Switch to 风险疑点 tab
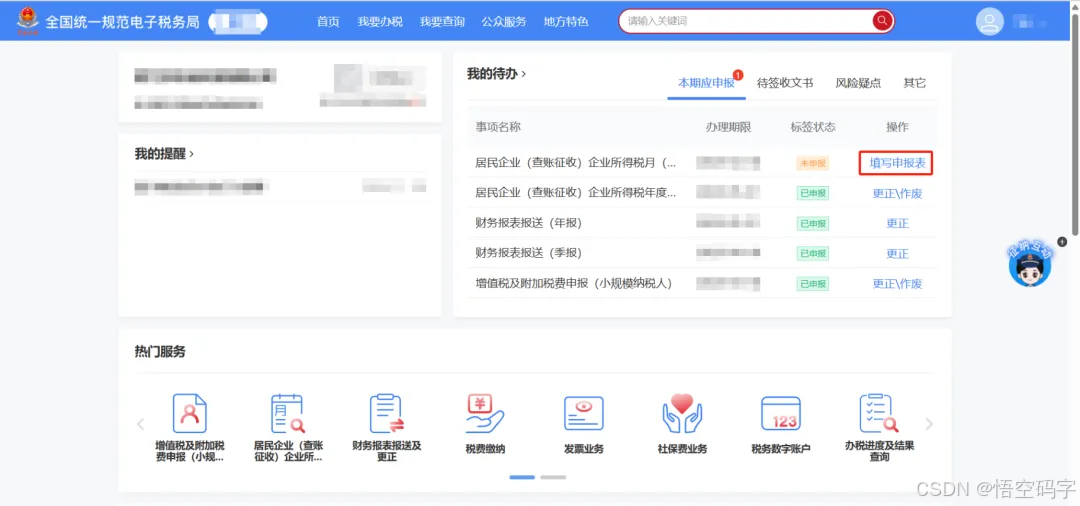 pos(858,83)
